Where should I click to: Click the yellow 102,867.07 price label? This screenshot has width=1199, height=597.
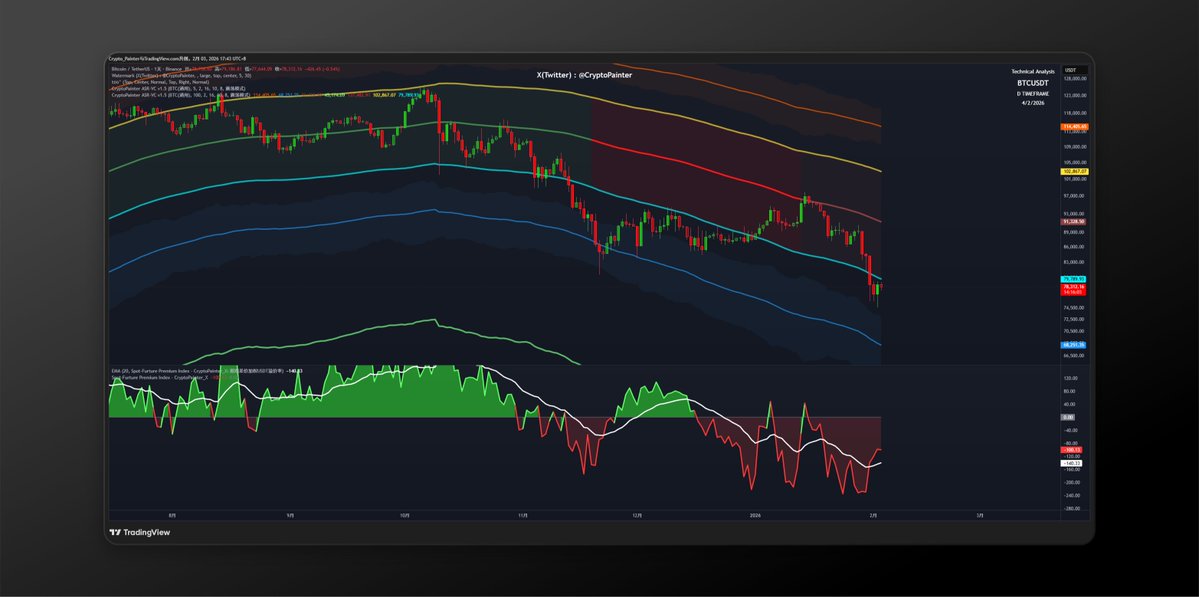pos(1074,171)
